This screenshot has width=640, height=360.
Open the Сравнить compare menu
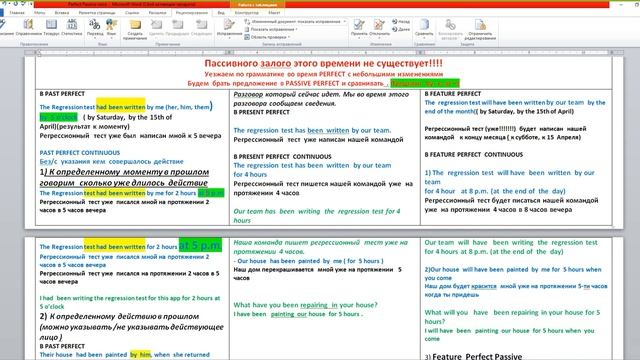click(x=424, y=28)
